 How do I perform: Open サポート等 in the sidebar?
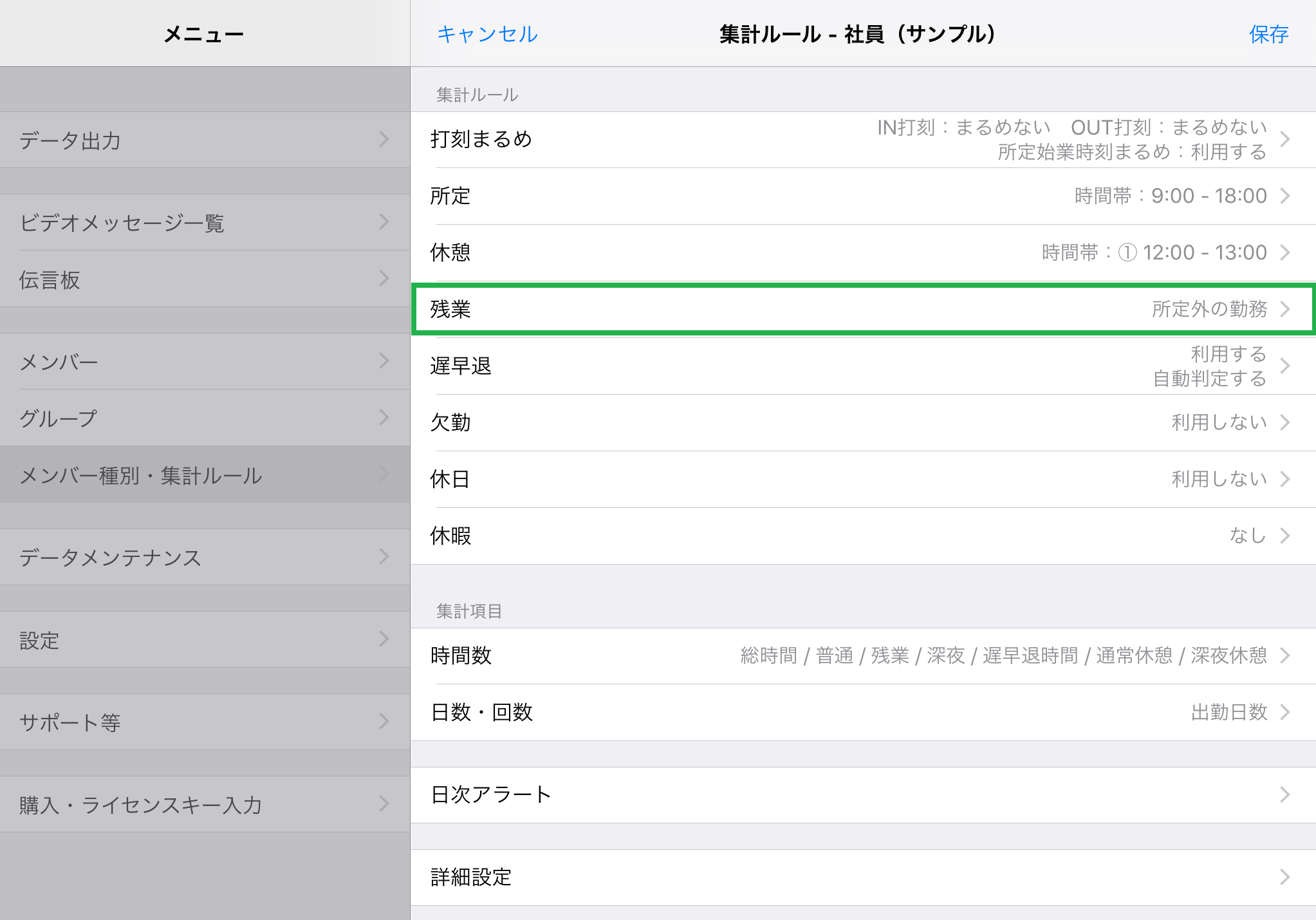[205, 722]
